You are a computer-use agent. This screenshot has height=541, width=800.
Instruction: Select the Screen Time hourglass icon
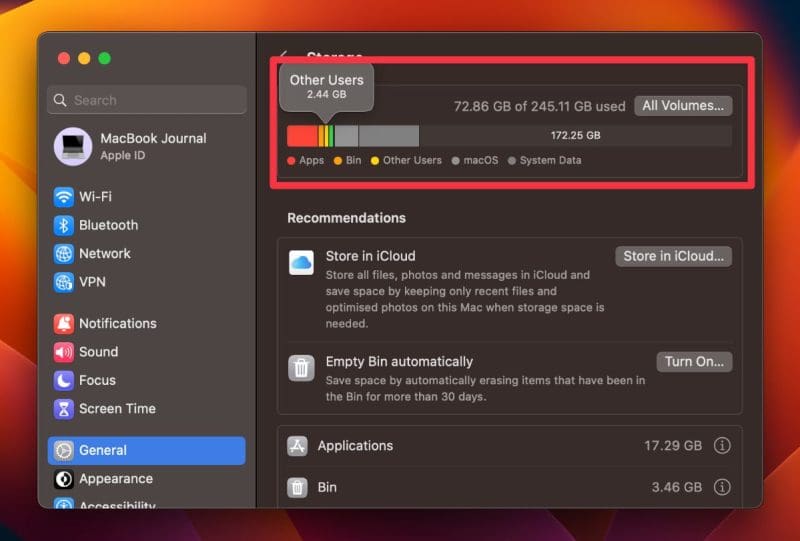coord(64,409)
